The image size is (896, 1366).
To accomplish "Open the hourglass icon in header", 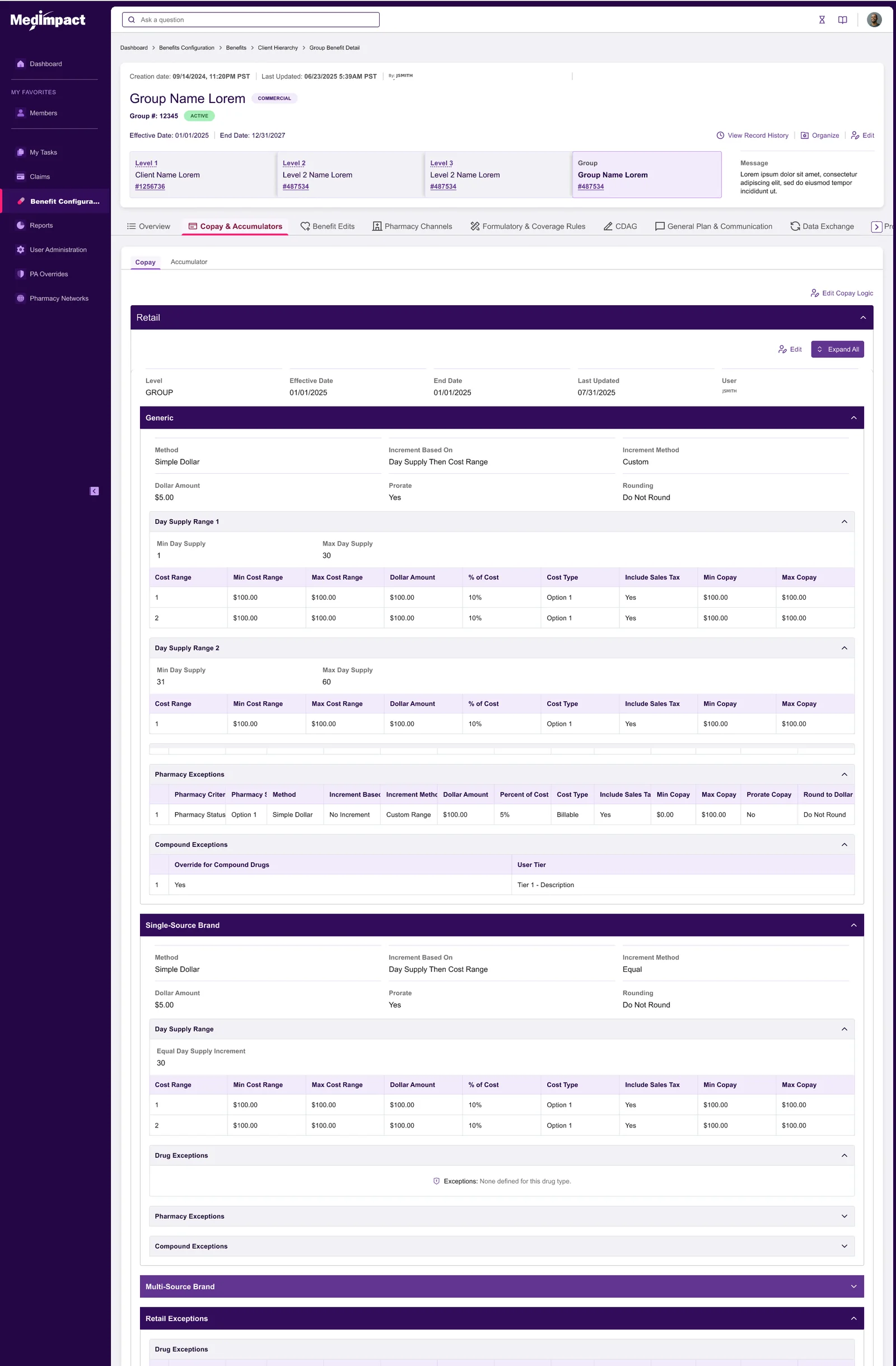I will 822,20.
